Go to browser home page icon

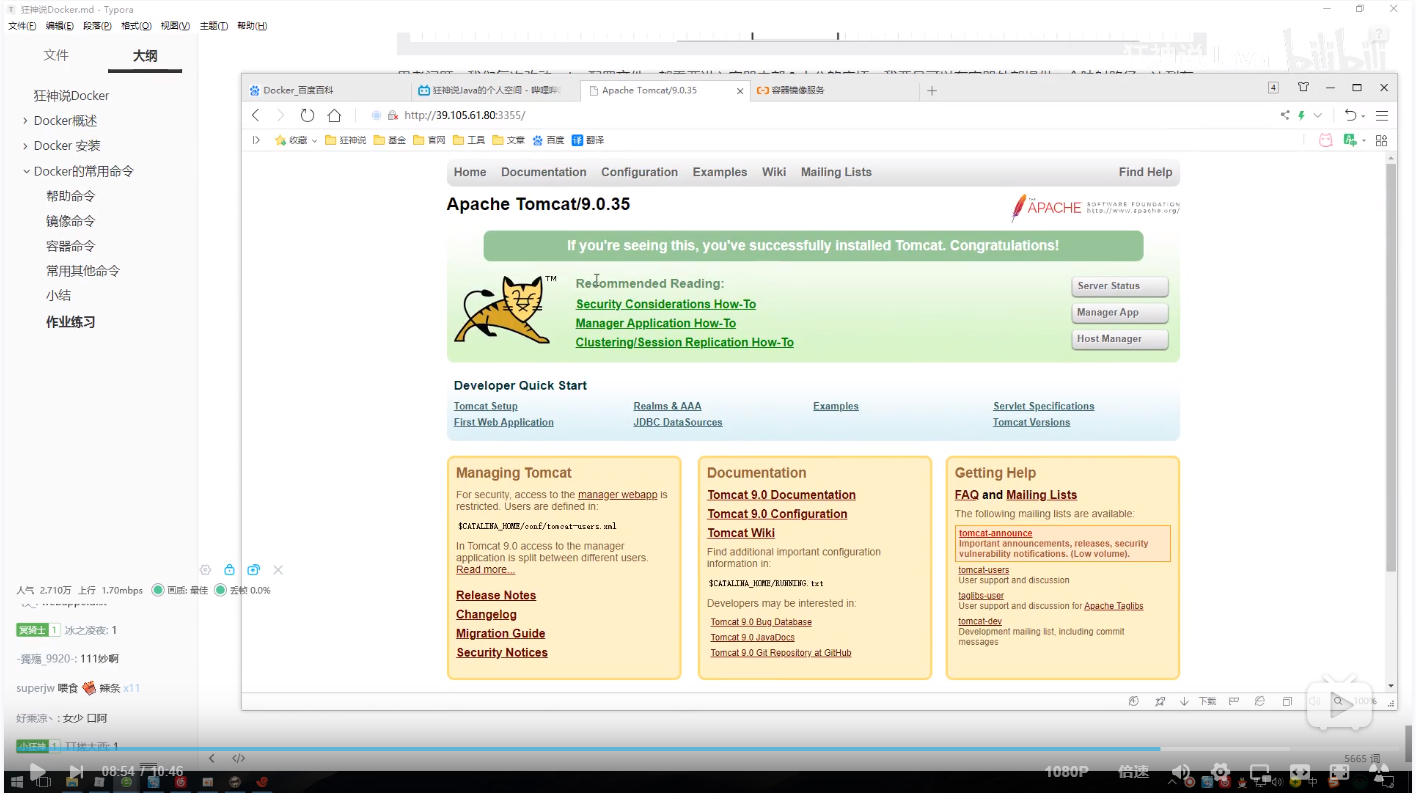[x=334, y=115]
